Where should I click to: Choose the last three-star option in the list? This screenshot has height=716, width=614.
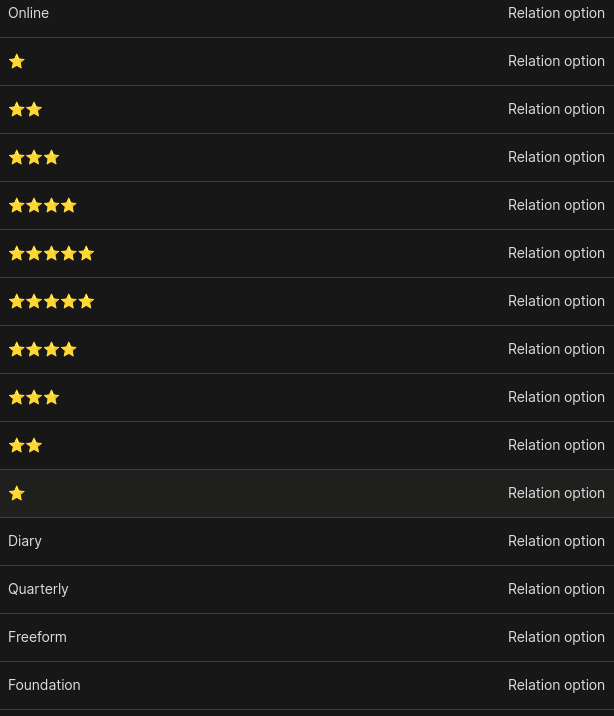pos(307,397)
